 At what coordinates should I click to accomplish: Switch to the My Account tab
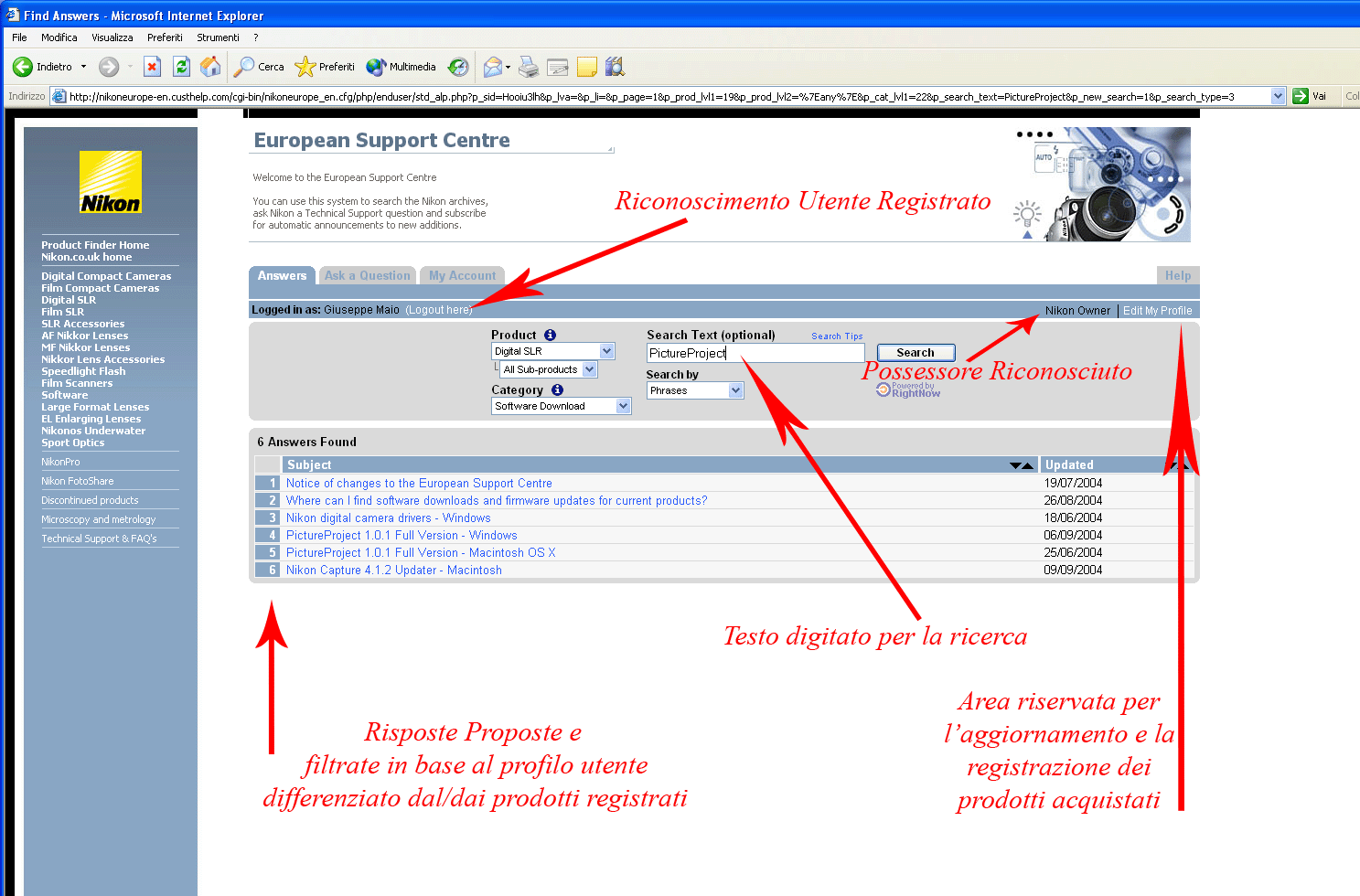pyautogui.click(x=462, y=275)
